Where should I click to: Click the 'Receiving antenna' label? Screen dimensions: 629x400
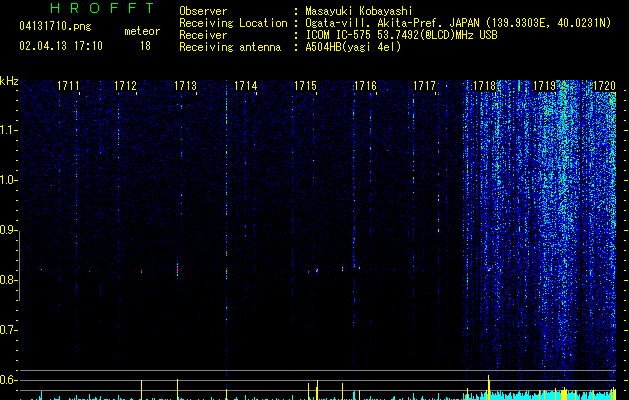(230, 47)
